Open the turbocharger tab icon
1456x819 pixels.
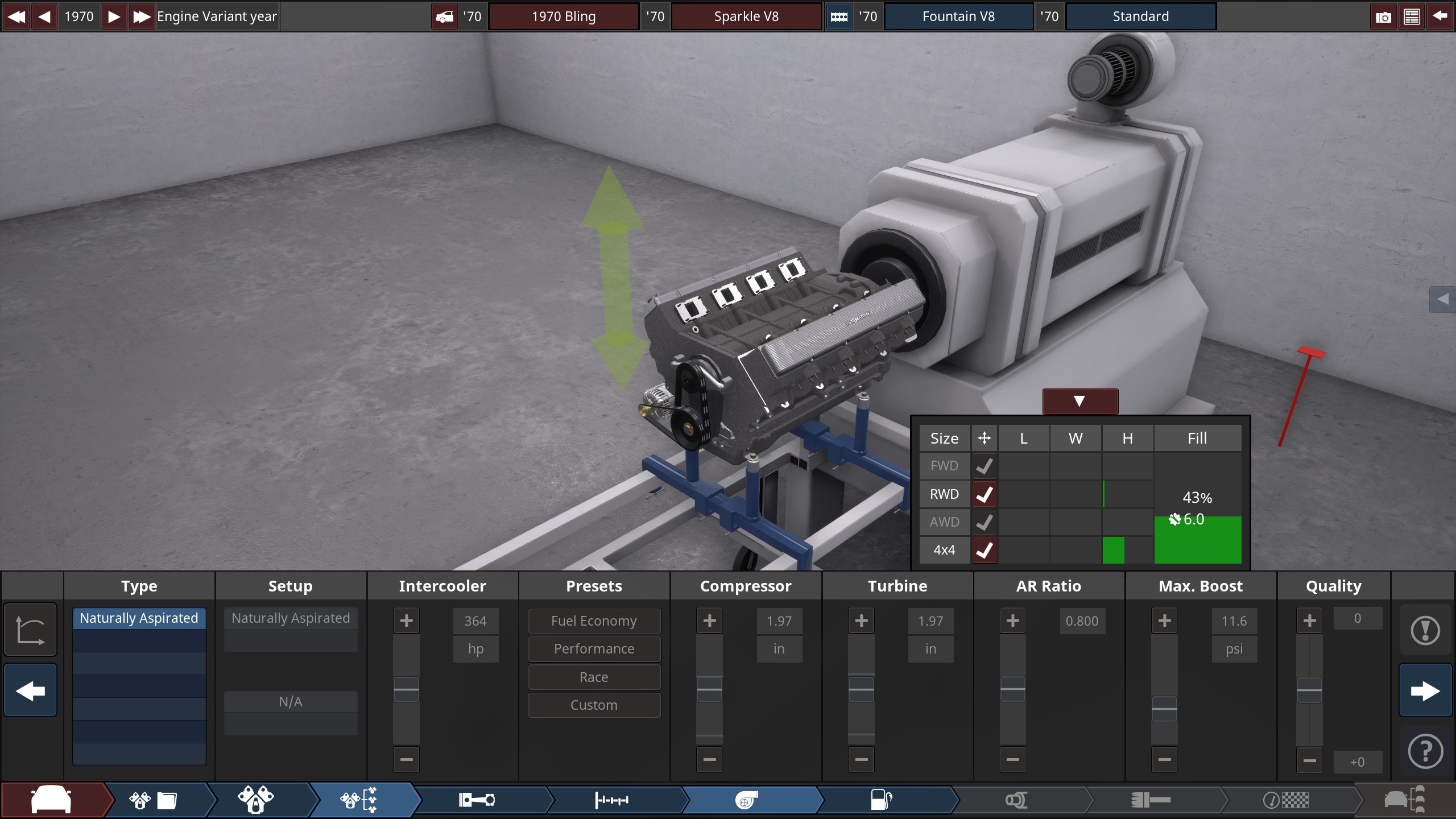(746, 800)
